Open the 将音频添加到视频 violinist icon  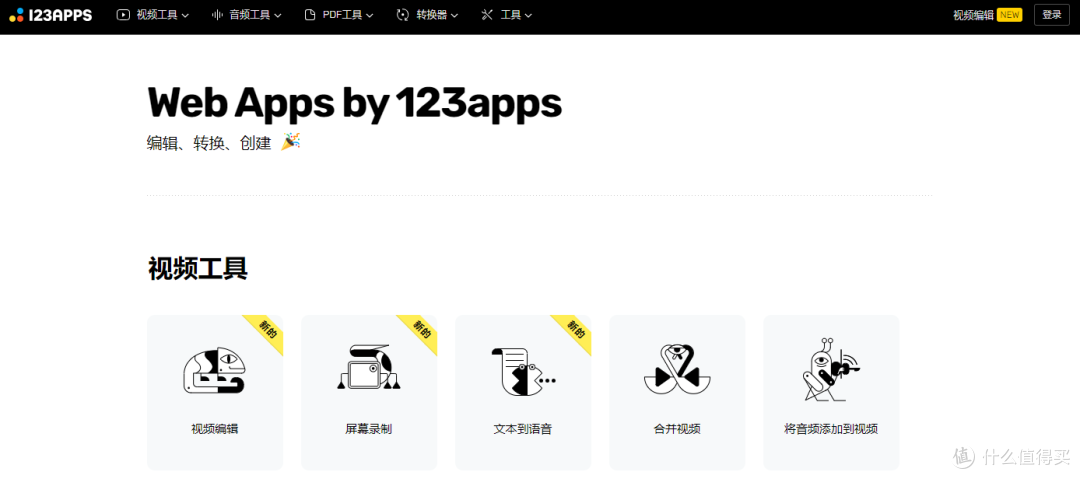coord(831,369)
